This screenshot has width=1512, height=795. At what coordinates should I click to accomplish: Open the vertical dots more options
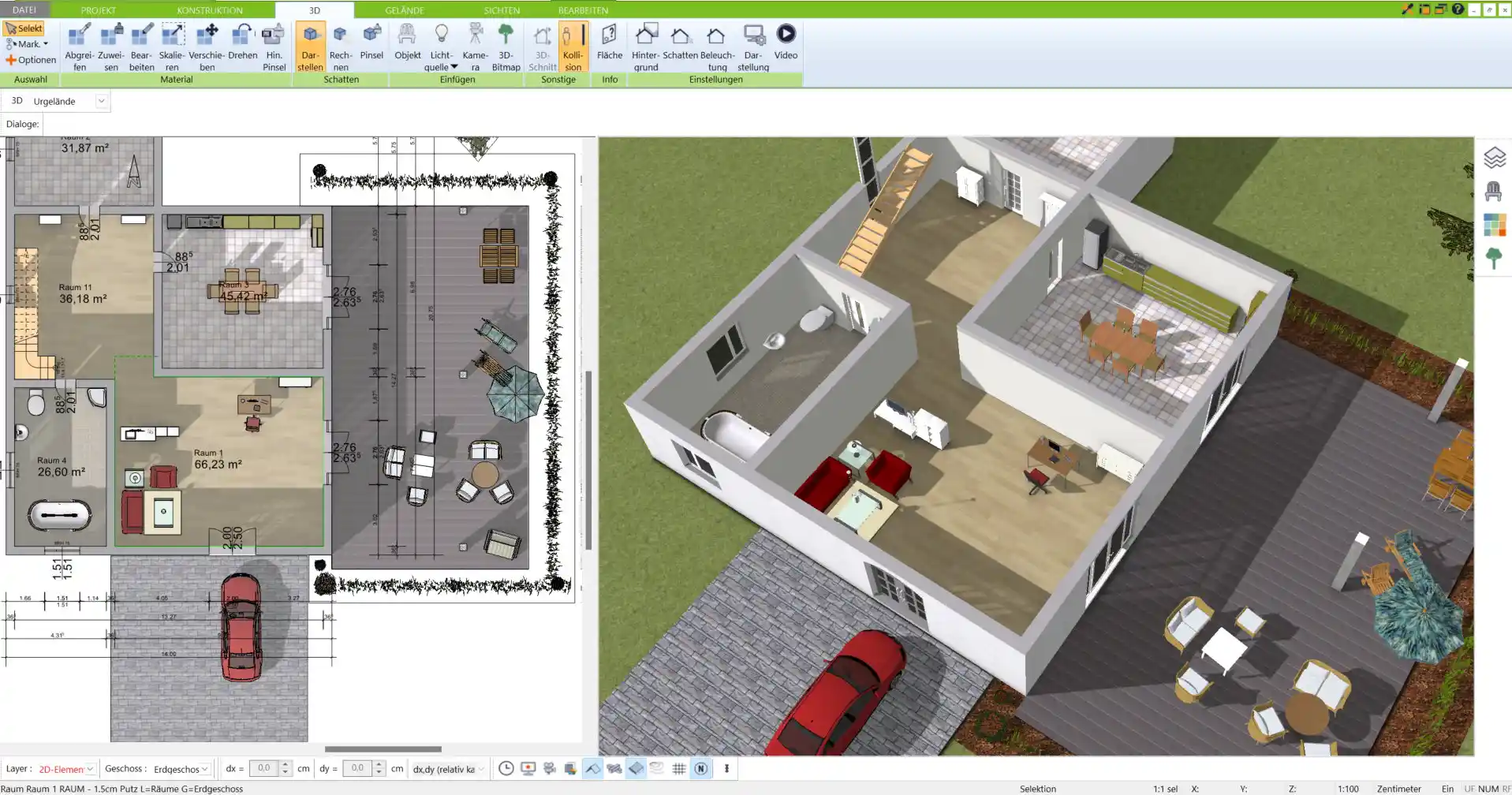click(726, 768)
